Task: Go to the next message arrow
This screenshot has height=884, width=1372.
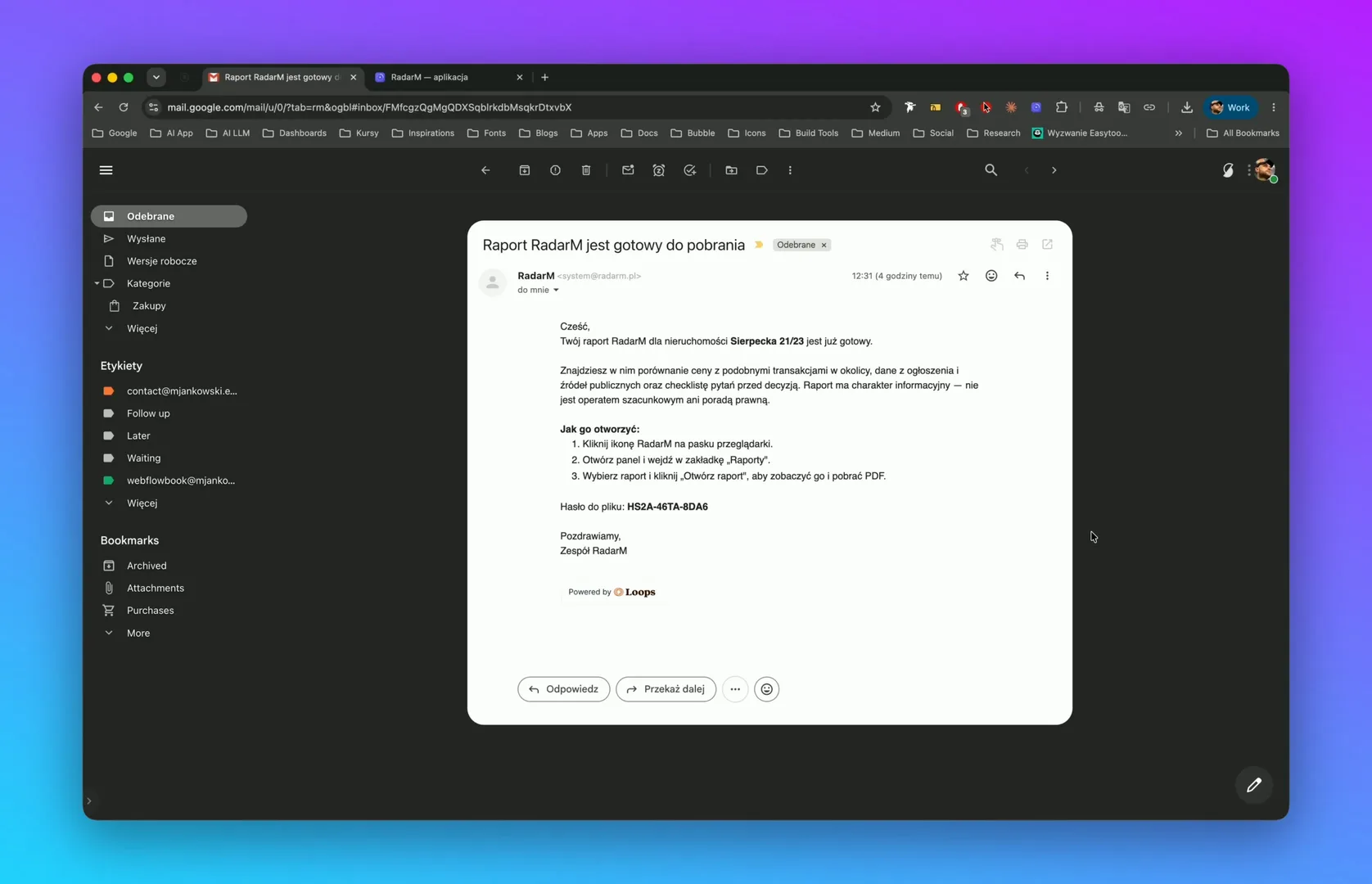Action: (1054, 170)
